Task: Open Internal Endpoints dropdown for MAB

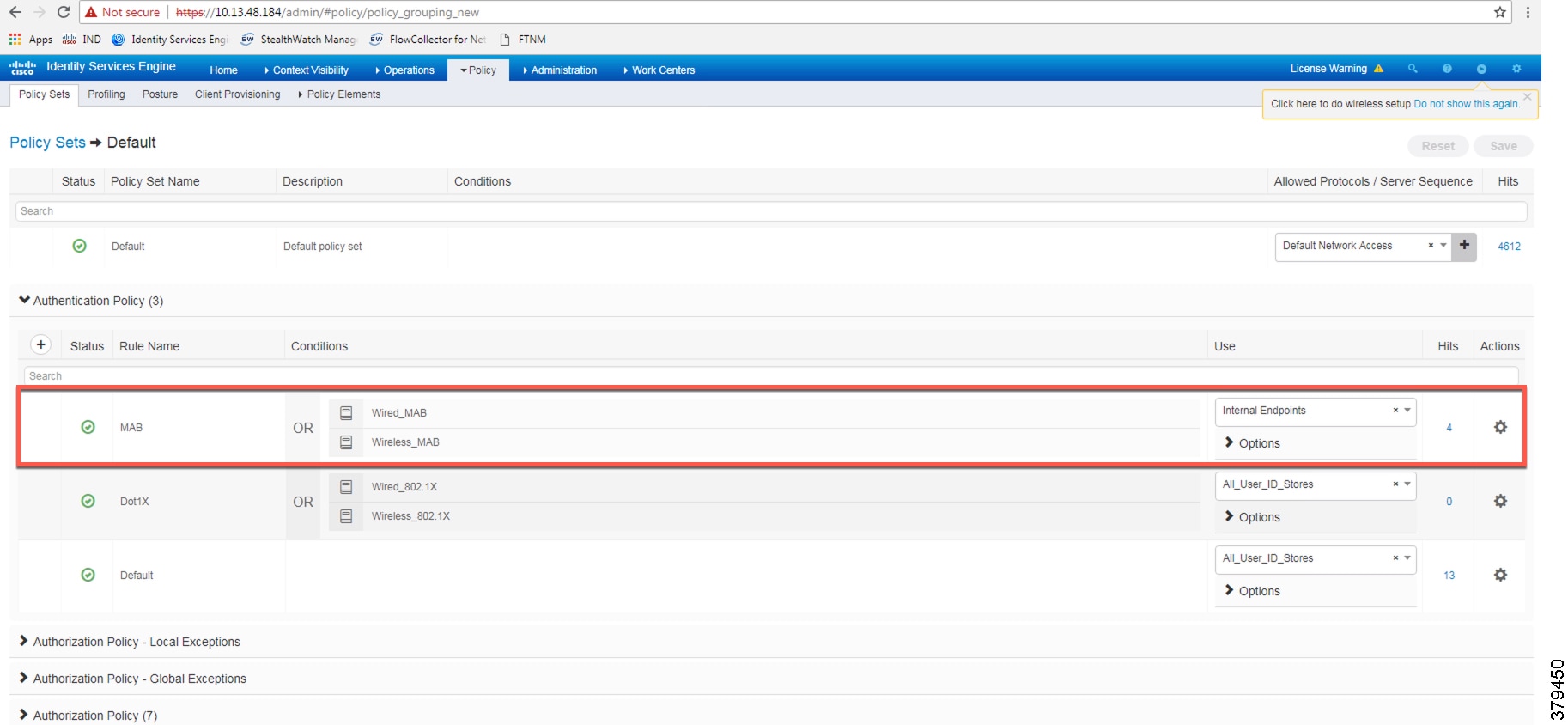Action: pos(1407,411)
